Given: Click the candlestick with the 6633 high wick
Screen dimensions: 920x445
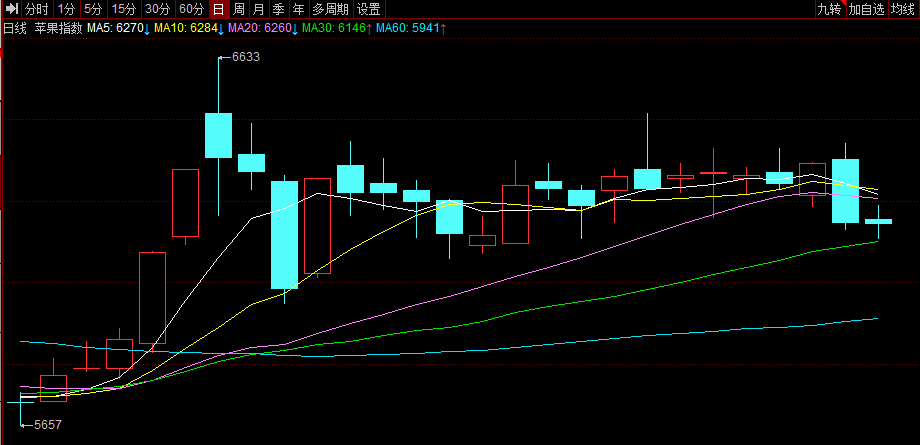Looking at the screenshot, I should pyautogui.click(x=218, y=135).
